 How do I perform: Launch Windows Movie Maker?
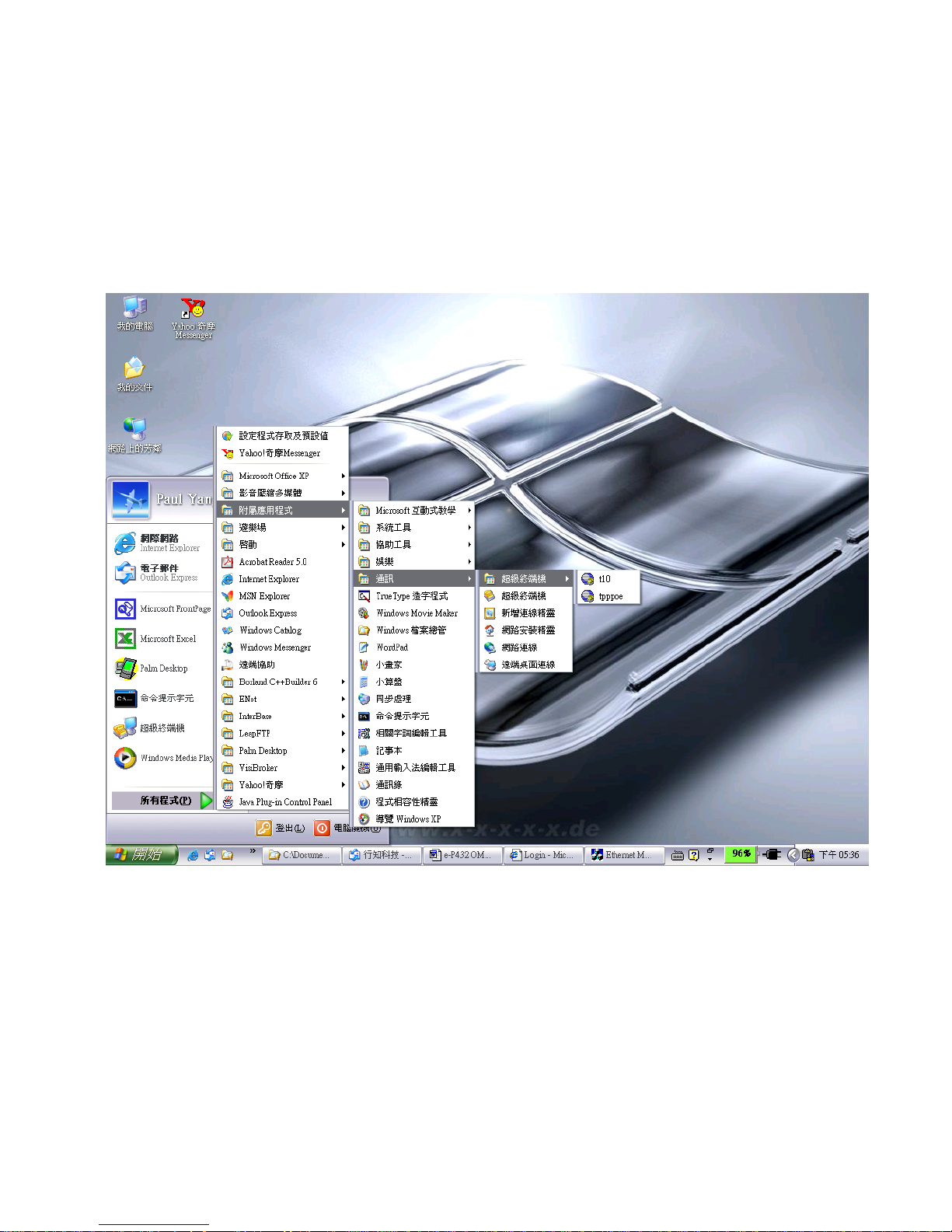tap(414, 613)
